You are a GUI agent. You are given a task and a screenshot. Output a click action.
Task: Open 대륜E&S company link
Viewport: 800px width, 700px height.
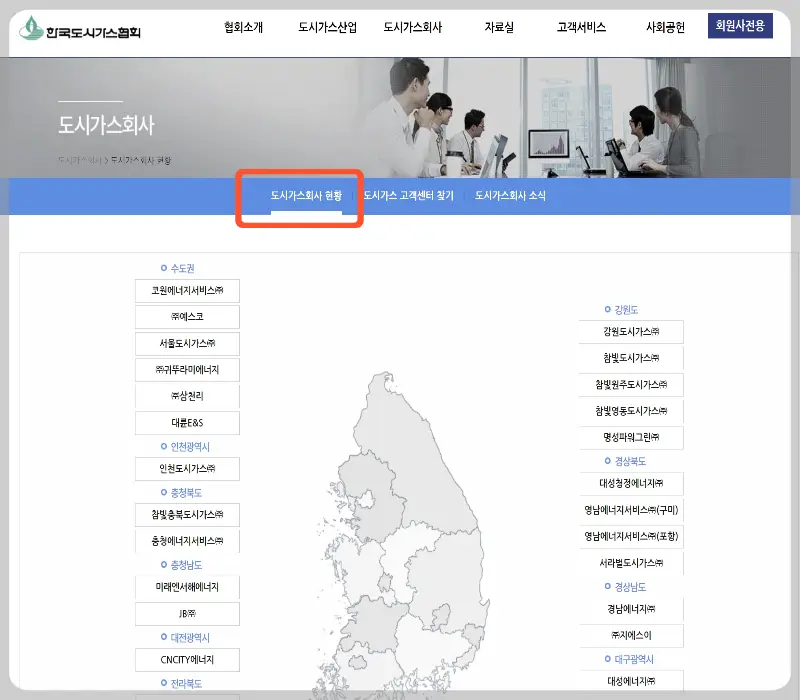click(x=187, y=423)
